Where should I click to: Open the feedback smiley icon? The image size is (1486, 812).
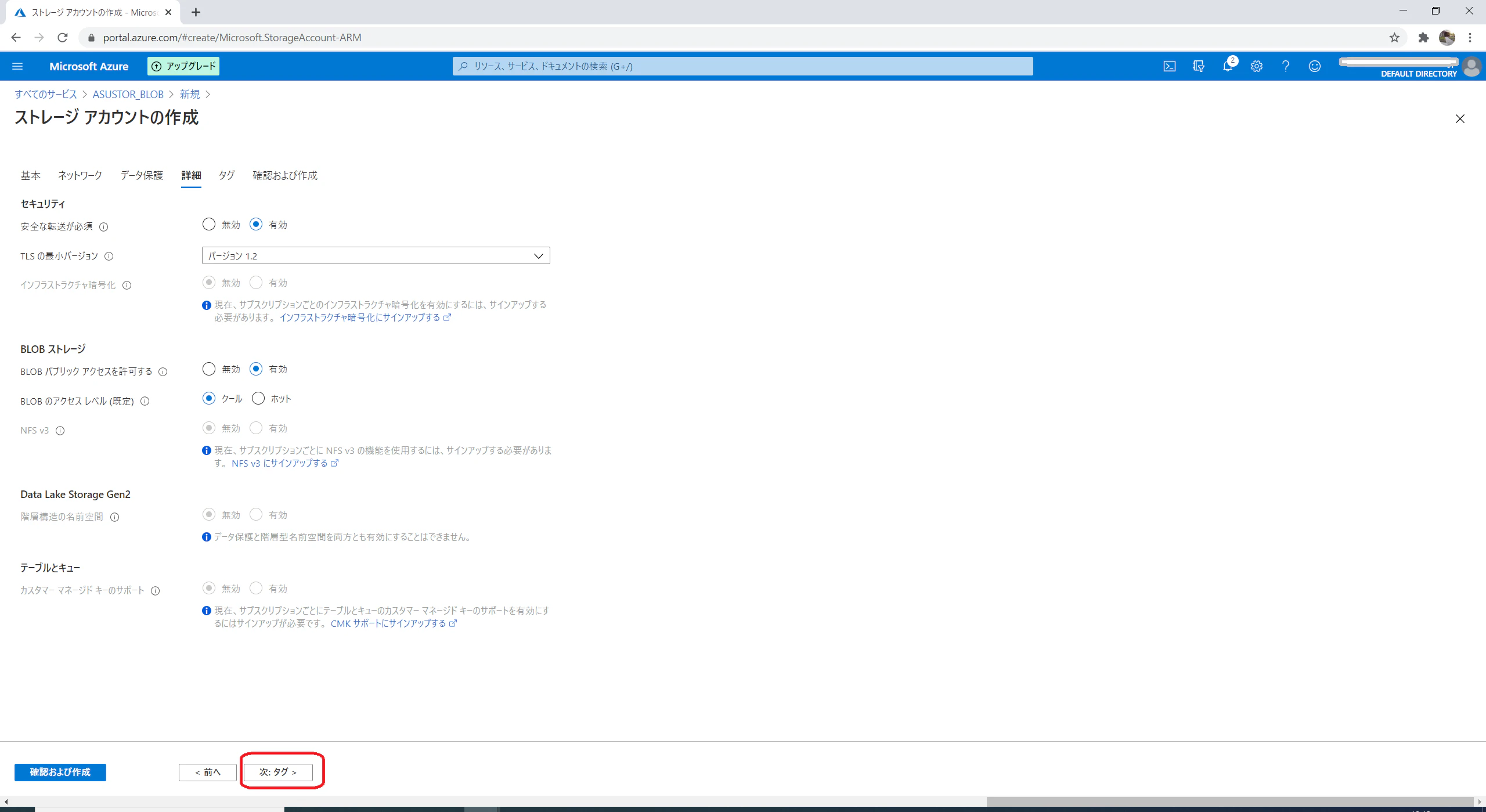click(1315, 66)
